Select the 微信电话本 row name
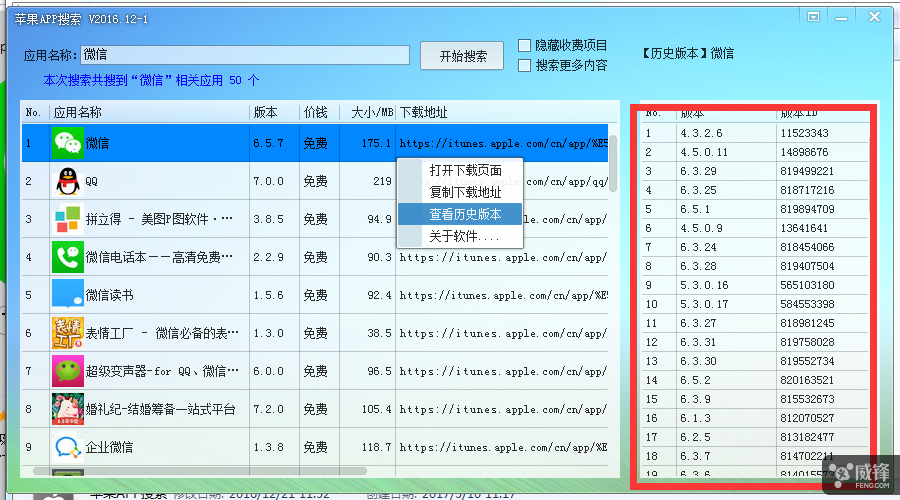The height and width of the screenshot is (500, 900). coord(159,257)
